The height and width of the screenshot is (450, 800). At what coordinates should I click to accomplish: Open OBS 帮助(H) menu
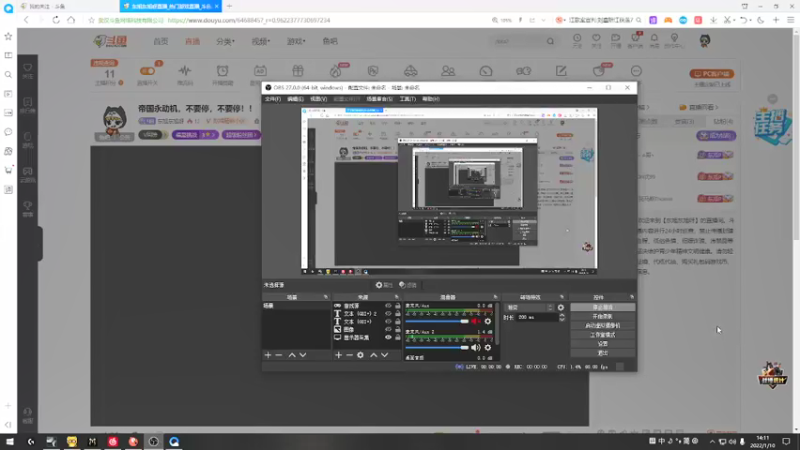(x=431, y=99)
